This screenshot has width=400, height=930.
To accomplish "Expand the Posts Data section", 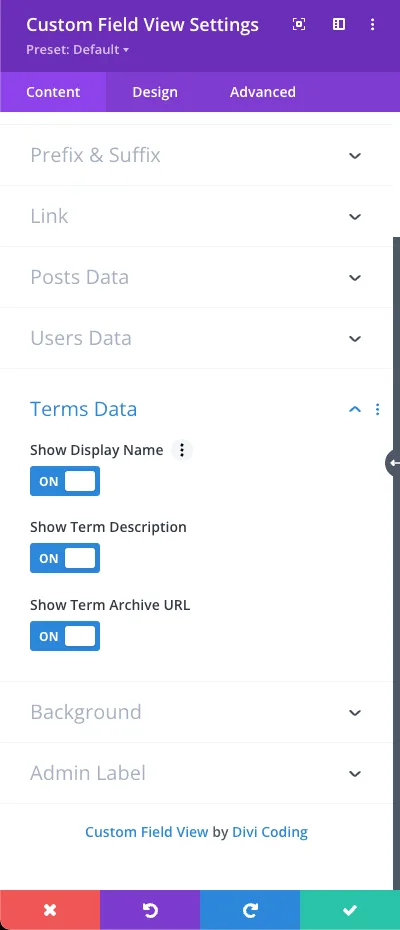I will [196, 278].
